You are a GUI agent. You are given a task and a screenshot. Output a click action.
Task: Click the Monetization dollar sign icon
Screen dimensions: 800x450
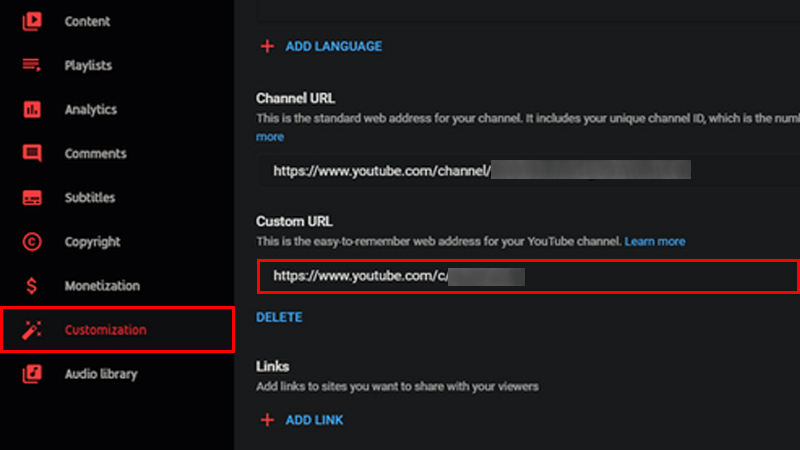coord(32,286)
